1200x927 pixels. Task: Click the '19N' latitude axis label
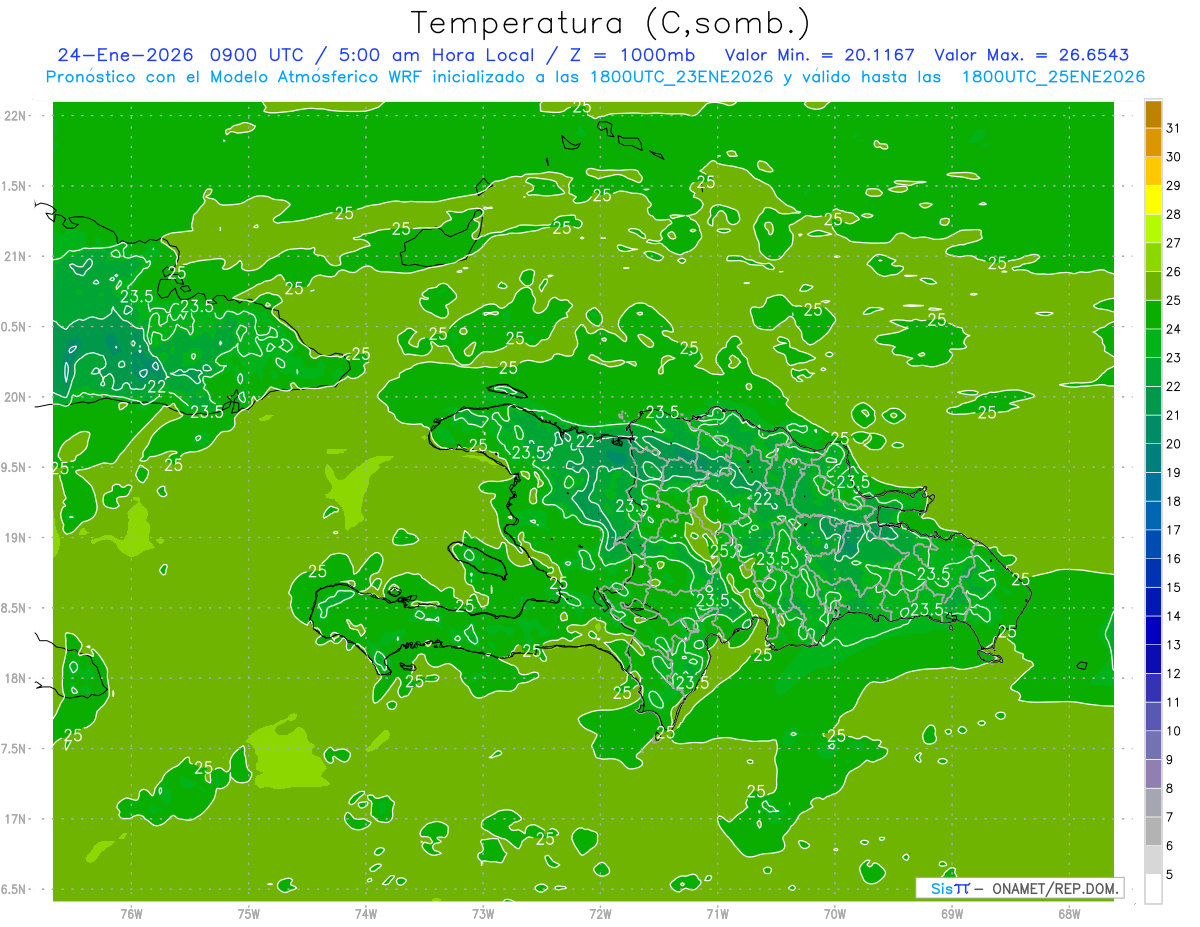point(15,538)
